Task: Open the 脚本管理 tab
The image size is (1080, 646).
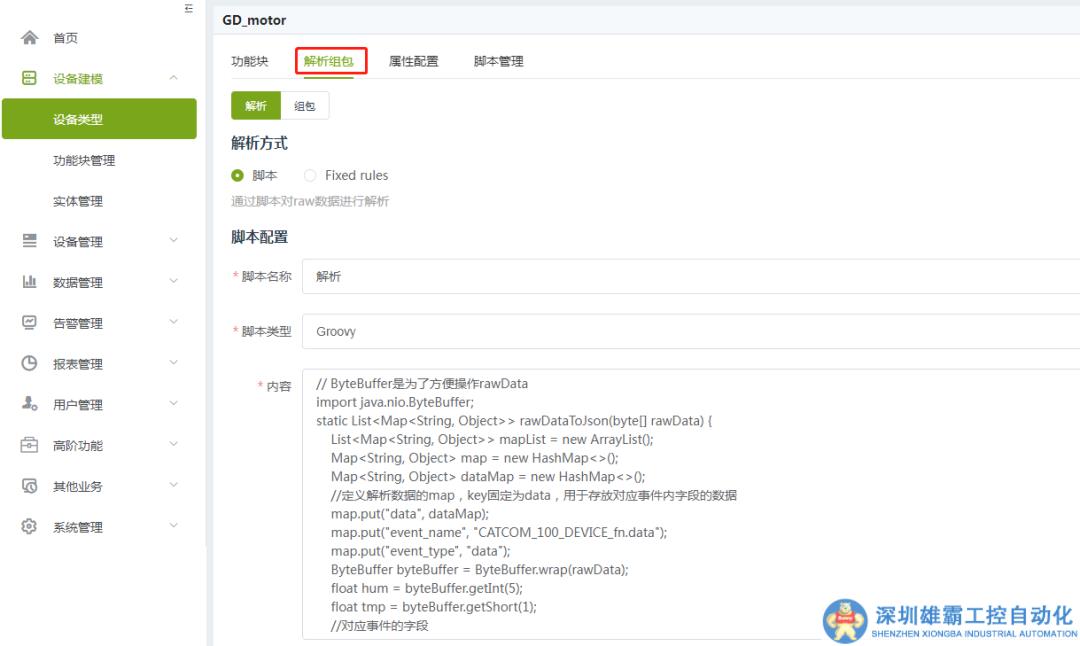Action: coord(498,61)
